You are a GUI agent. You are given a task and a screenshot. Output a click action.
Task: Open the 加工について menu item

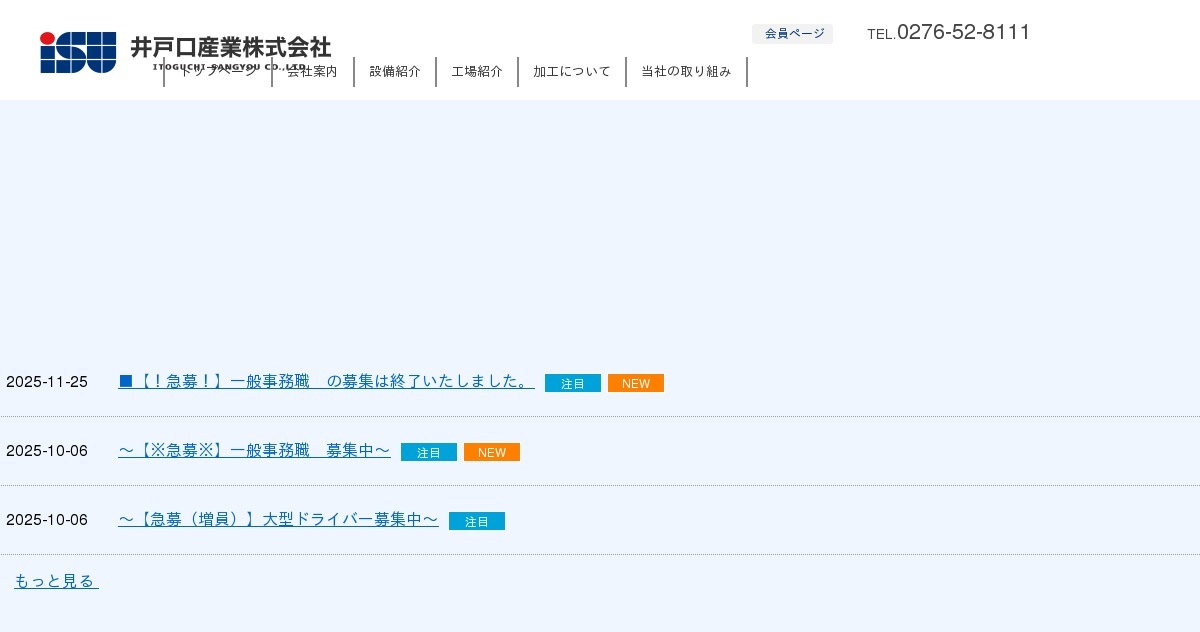coord(572,72)
